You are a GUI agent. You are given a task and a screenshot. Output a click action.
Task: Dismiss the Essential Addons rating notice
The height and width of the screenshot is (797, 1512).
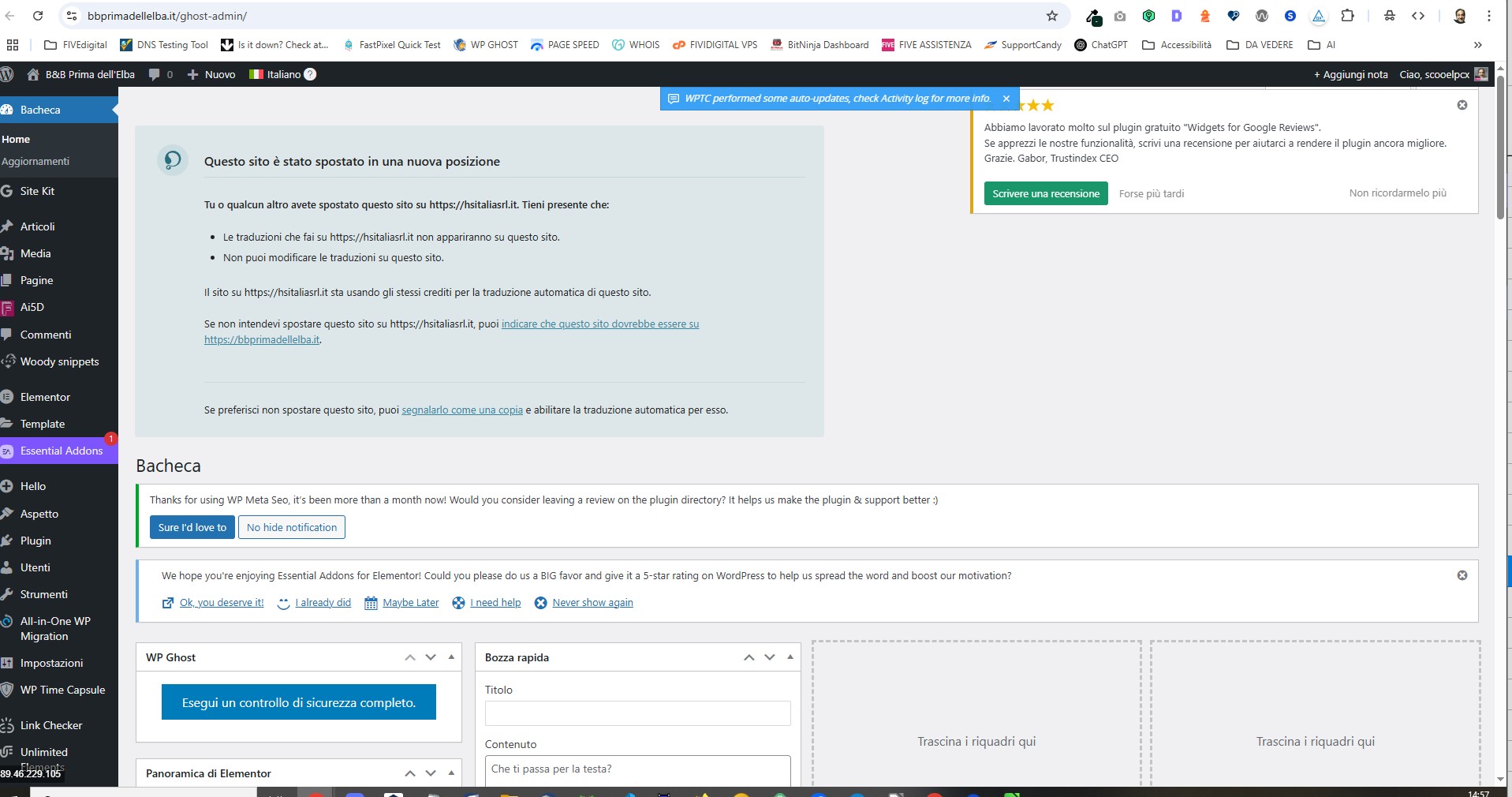coord(1462,575)
